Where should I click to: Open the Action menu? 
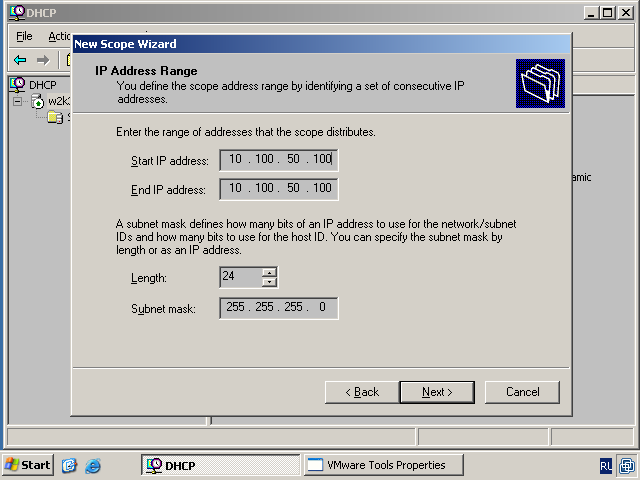pyautogui.click(x=58, y=36)
